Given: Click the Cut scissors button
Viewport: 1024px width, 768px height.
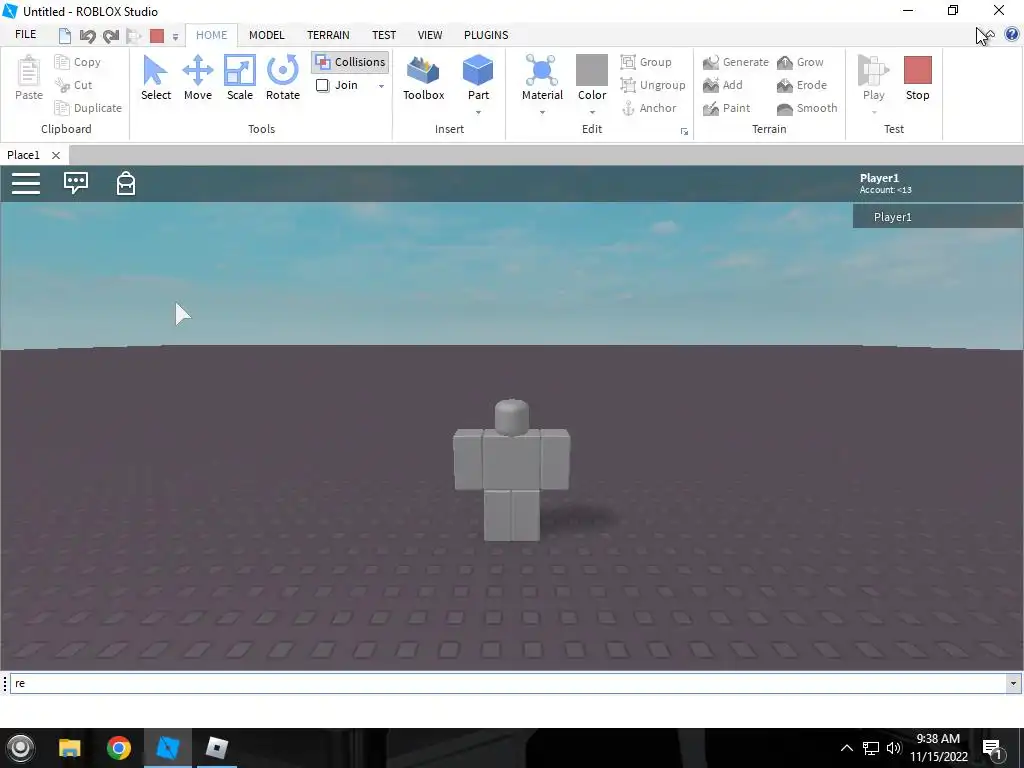Looking at the screenshot, I should pos(73,85).
